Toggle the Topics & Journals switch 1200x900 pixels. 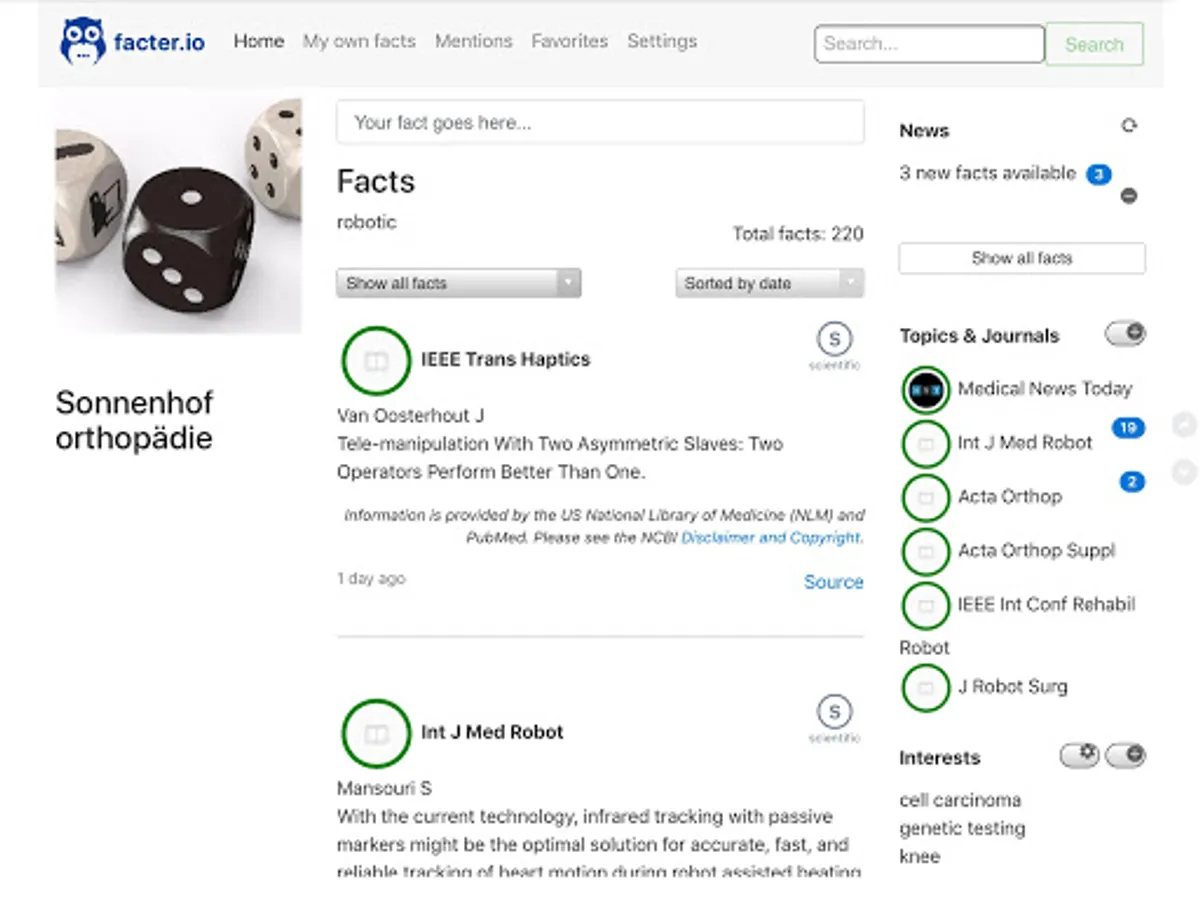[x=1125, y=334]
